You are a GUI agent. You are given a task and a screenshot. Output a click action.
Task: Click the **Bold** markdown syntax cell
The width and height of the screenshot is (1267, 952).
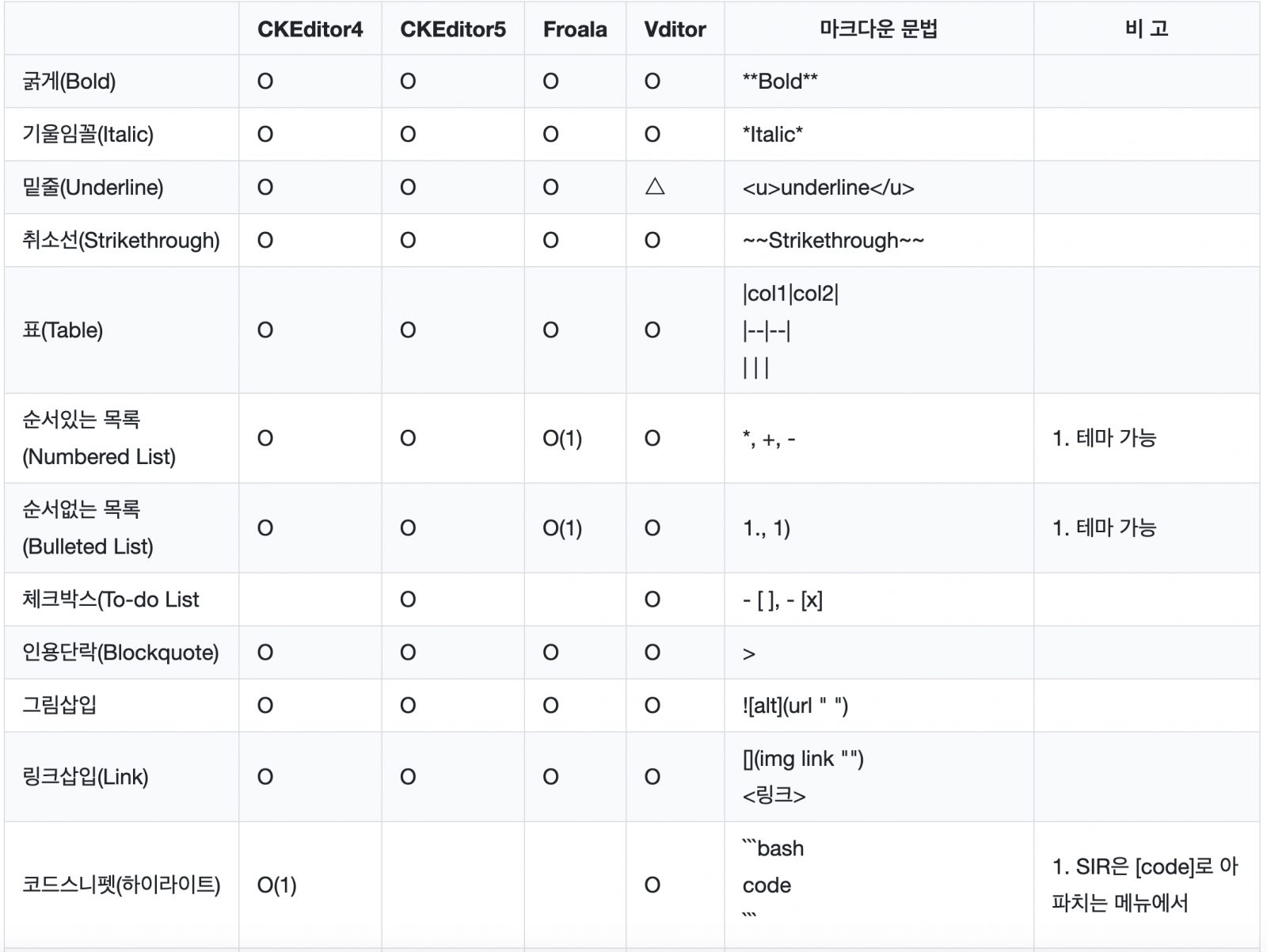780,82
